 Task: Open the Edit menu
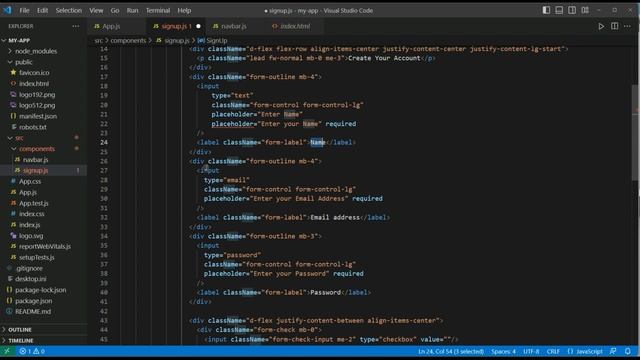pyautogui.click(x=42, y=11)
